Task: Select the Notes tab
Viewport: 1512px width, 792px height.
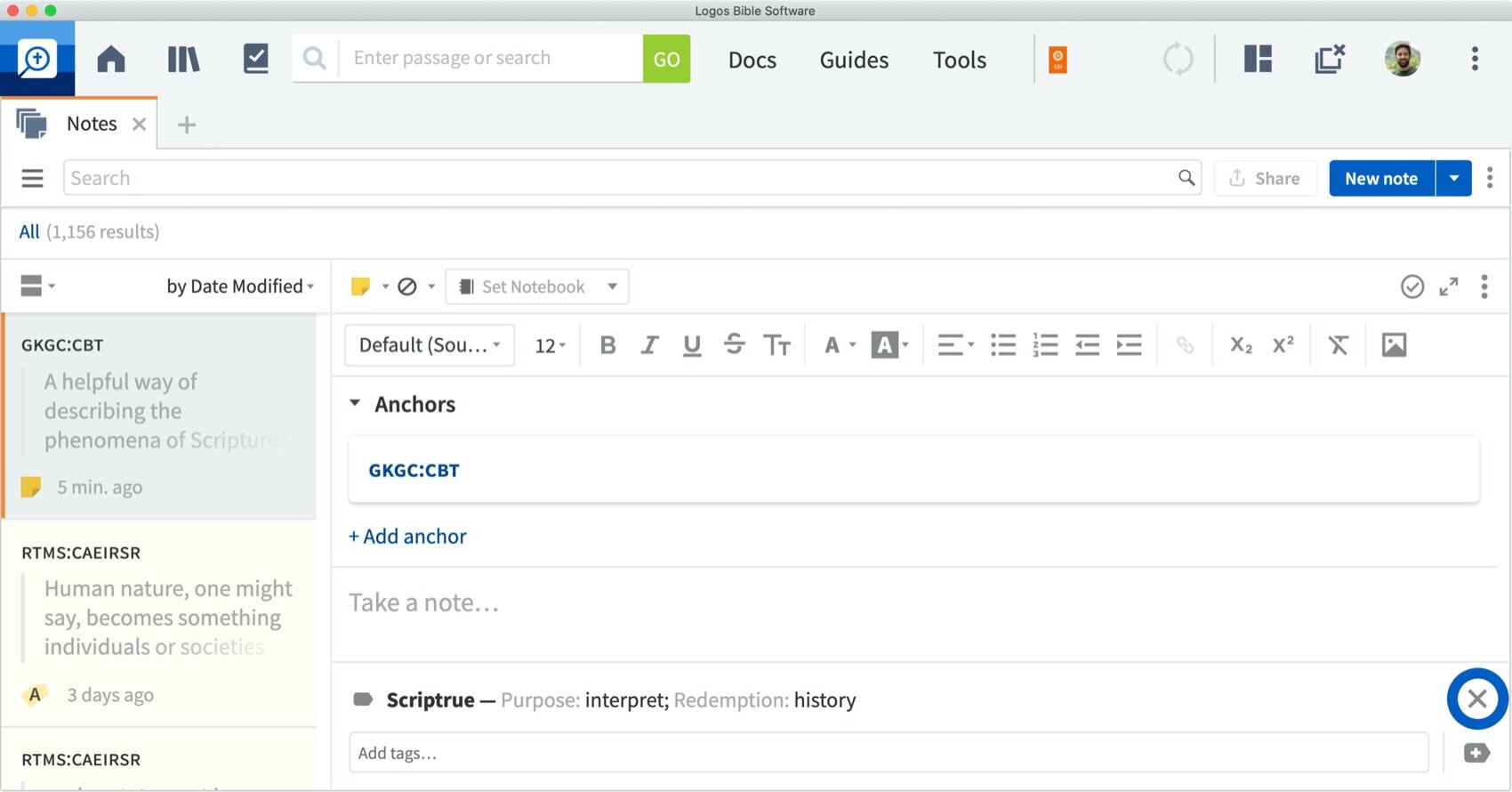Action: point(92,125)
